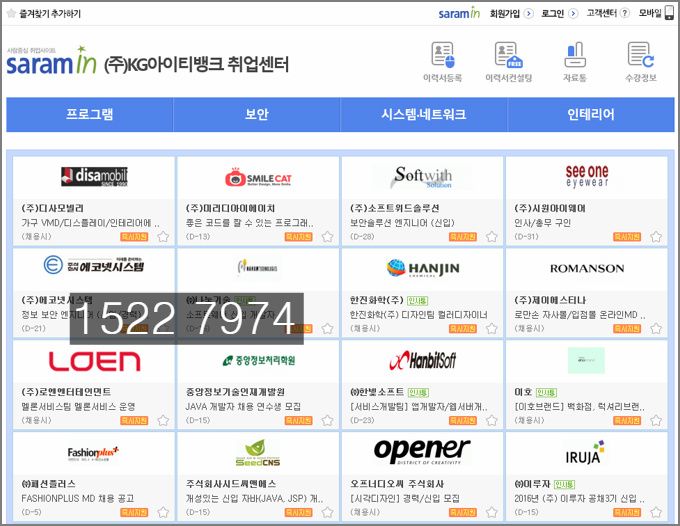
Task: Click 즉시지원 button on 소프트위드솔루션 card
Action: coord(463,237)
